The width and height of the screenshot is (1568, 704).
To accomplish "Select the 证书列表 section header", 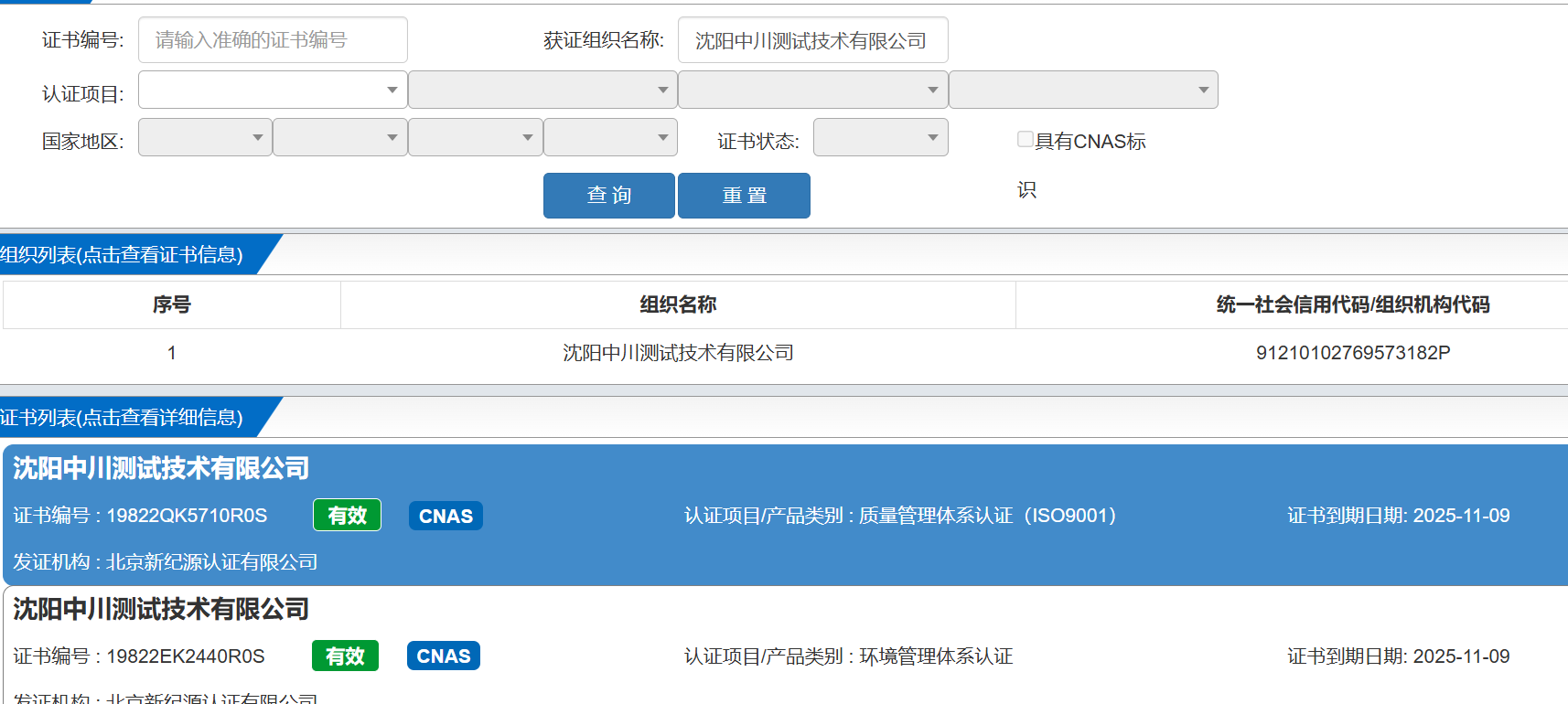I will (x=122, y=417).
